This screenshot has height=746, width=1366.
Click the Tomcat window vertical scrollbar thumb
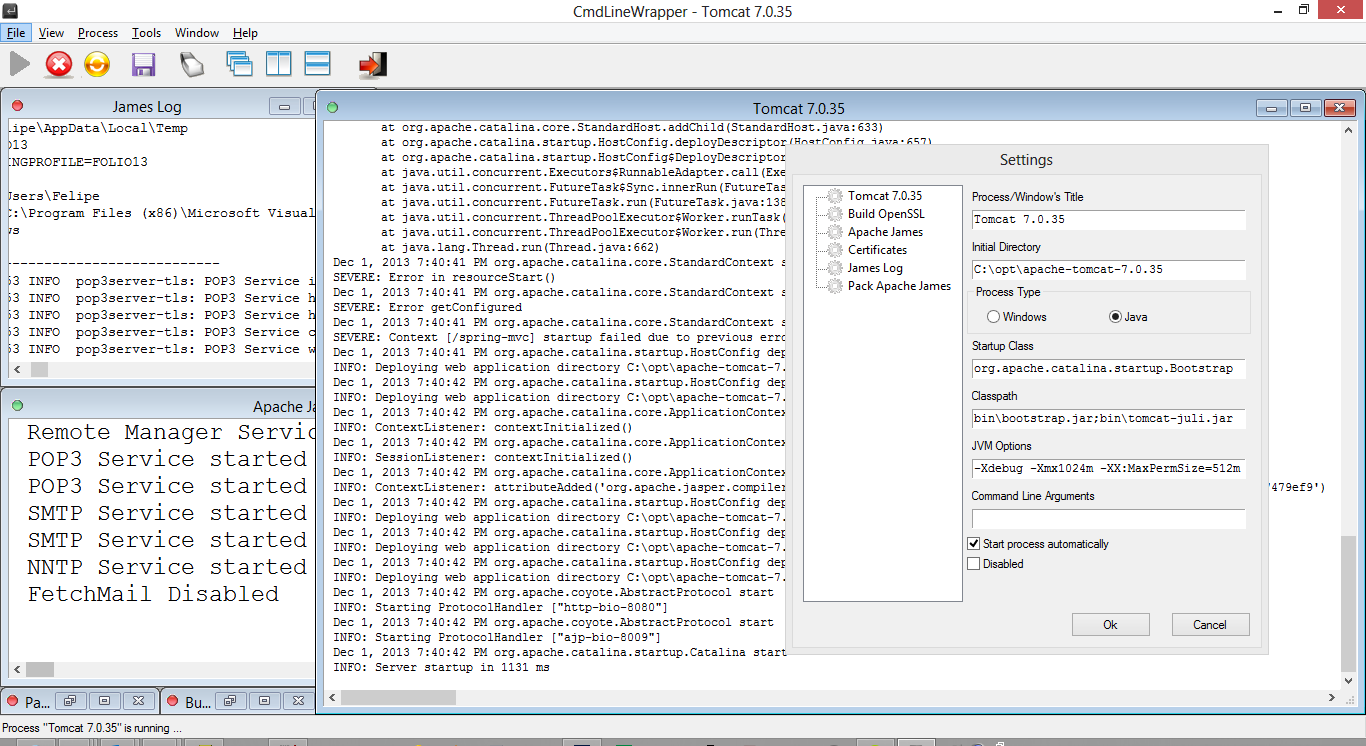1349,603
